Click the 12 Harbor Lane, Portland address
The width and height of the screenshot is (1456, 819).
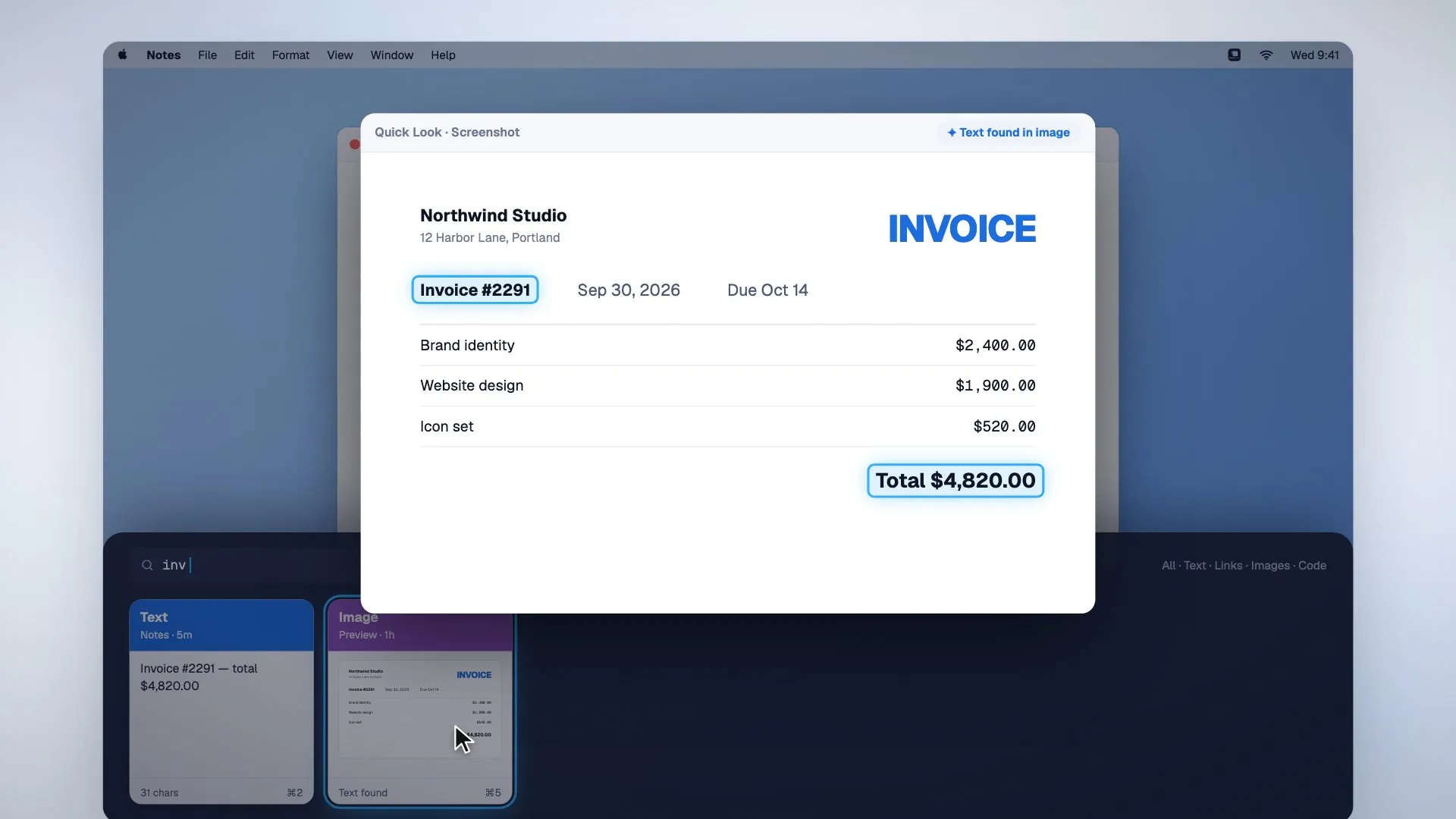(490, 237)
